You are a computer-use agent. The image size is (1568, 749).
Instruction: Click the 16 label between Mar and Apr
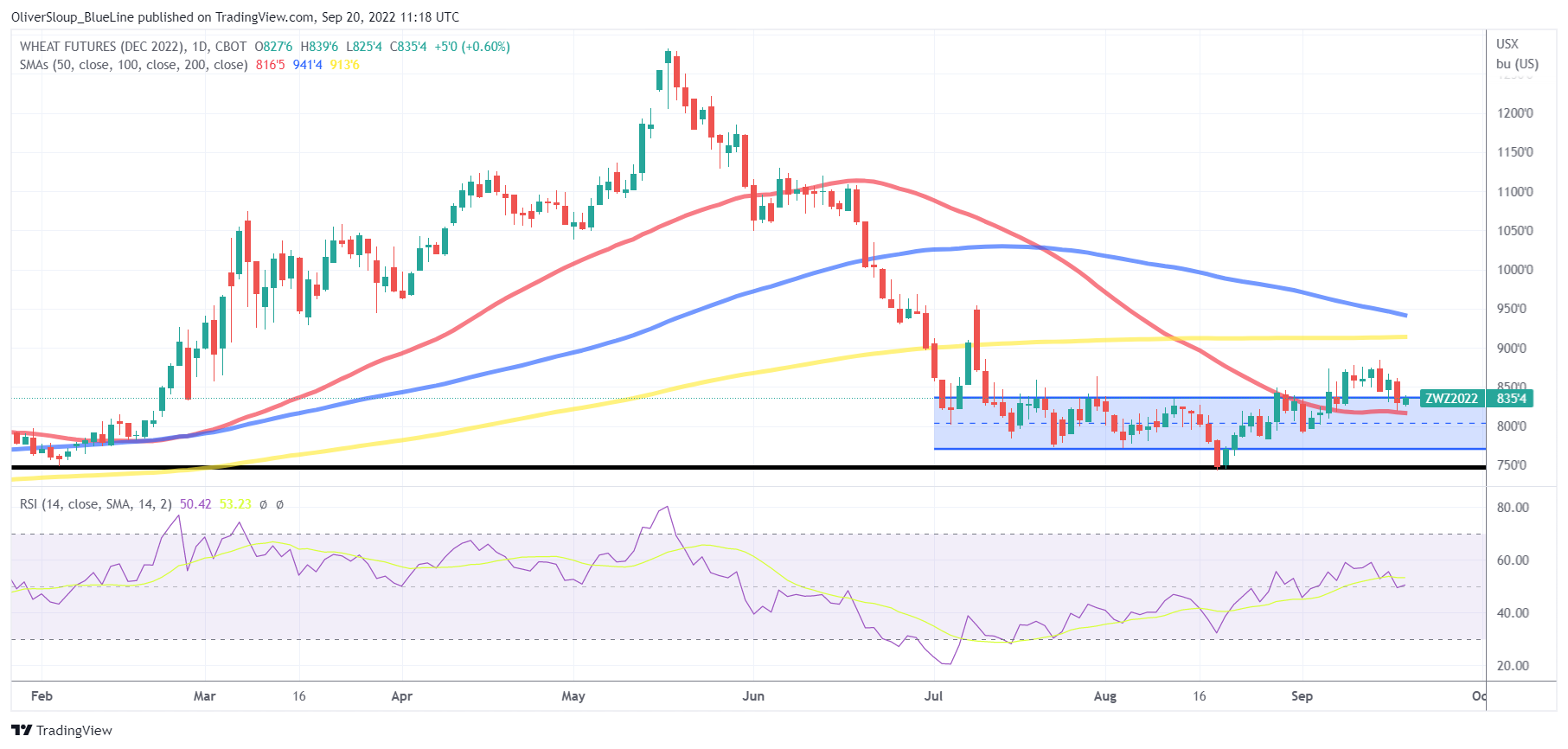tap(299, 696)
